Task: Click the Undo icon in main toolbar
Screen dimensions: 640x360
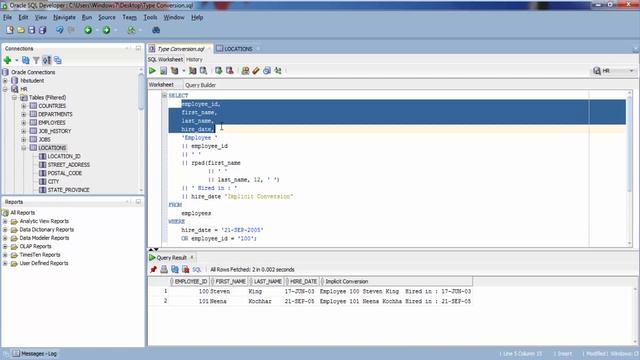Action: pos(60,30)
